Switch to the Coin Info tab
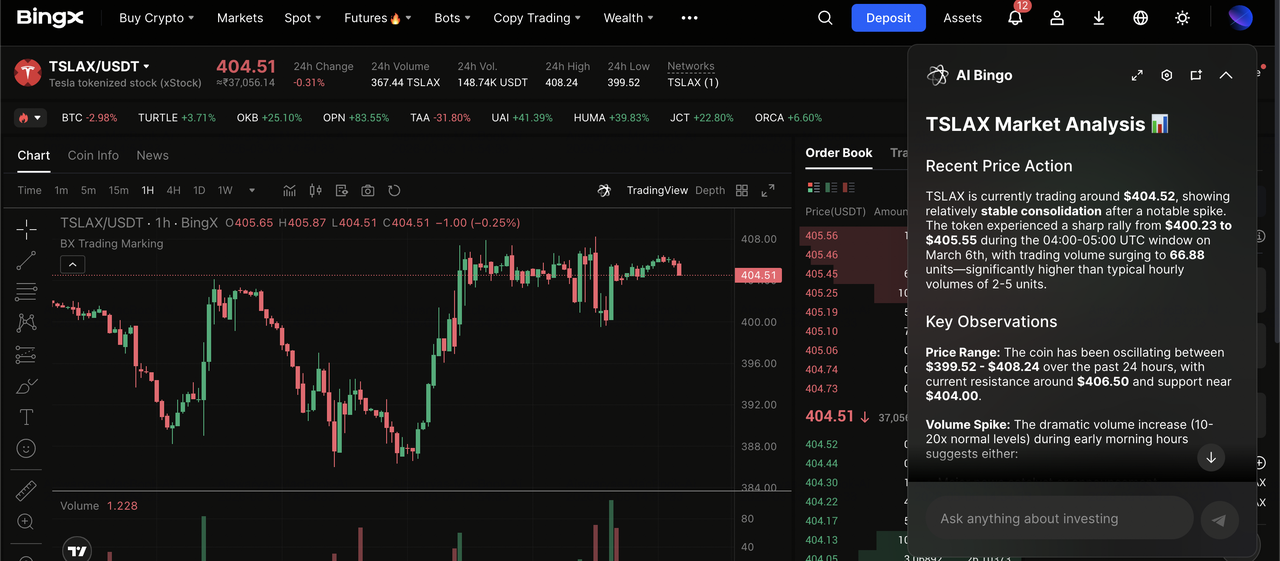The image size is (1280, 561). point(93,155)
